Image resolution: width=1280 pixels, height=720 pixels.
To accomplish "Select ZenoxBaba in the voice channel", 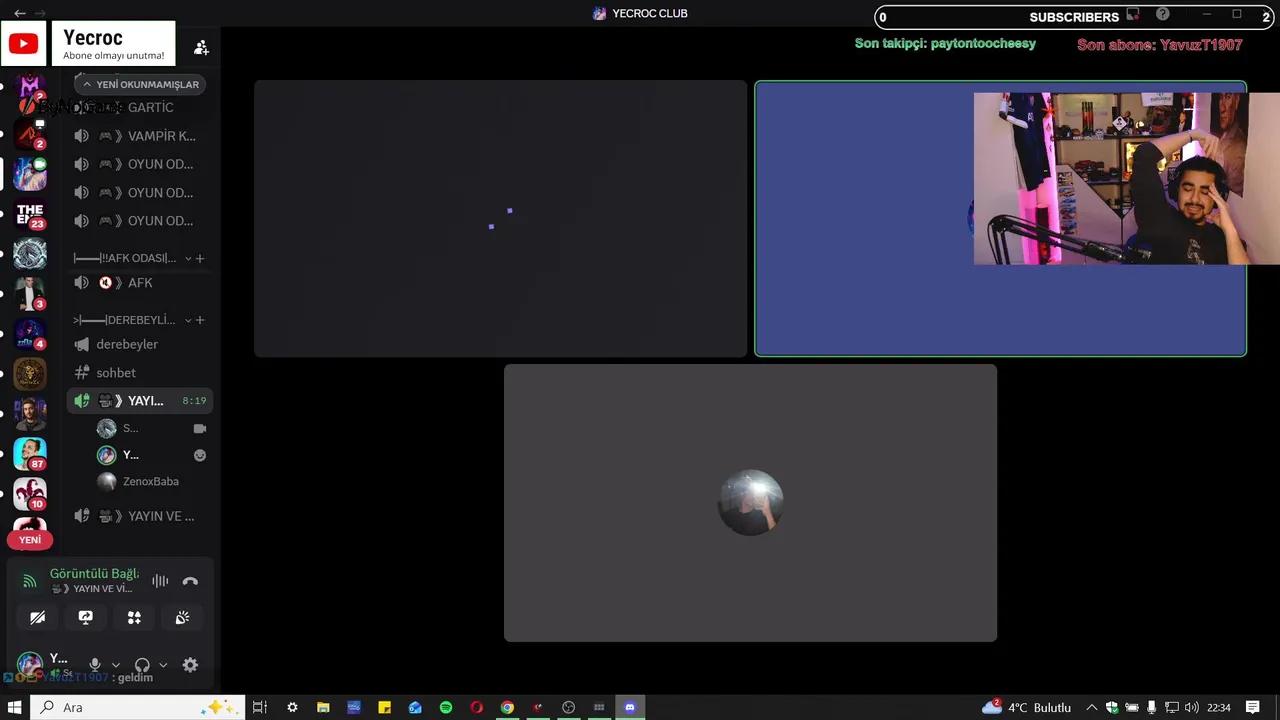I will click(x=150, y=482).
